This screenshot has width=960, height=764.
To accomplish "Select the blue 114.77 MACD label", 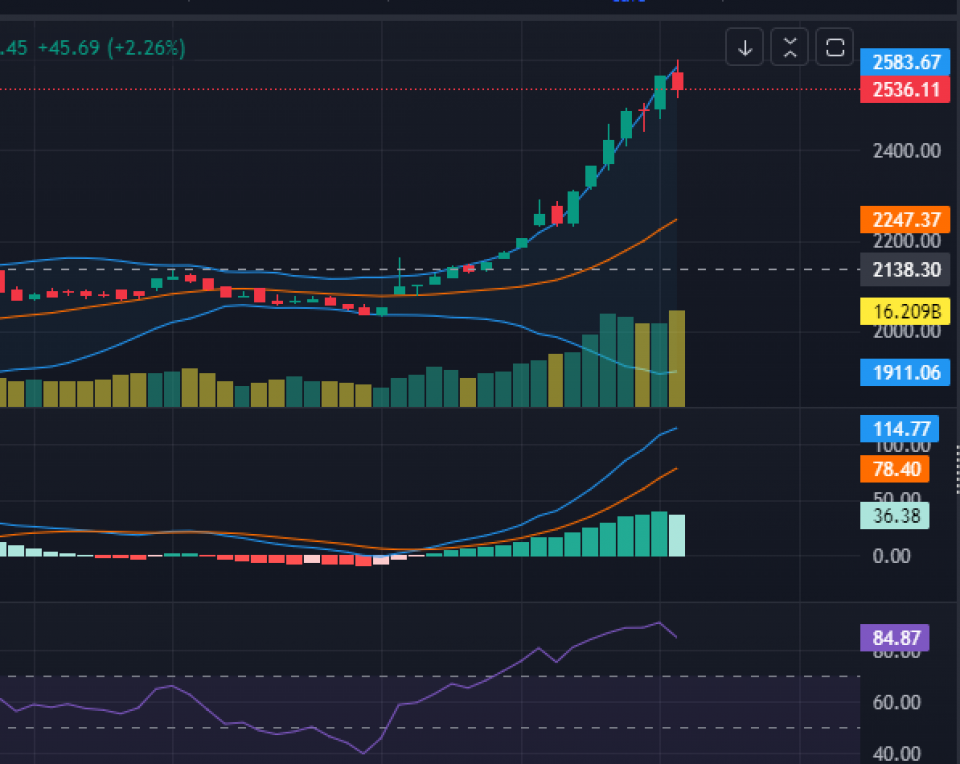I will click(x=899, y=429).
